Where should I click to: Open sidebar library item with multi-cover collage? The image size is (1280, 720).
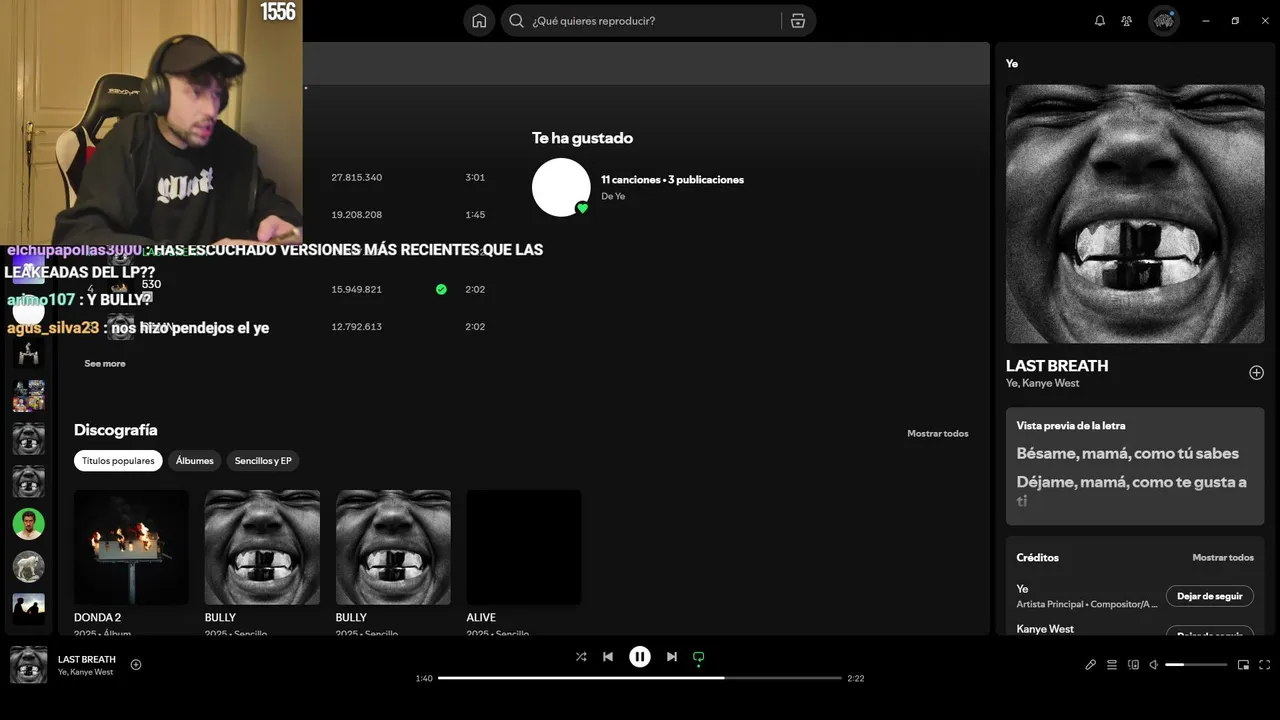click(28, 396)
